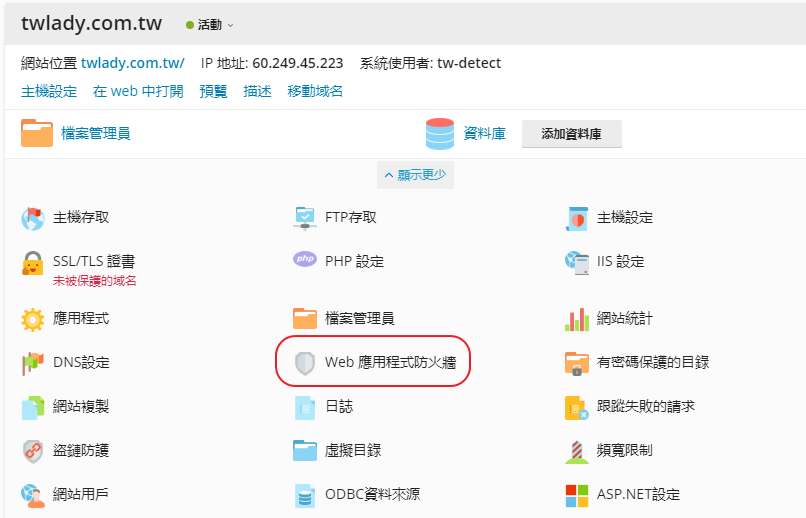Open the 活動 status dropdown

click(x=210, y=25)
